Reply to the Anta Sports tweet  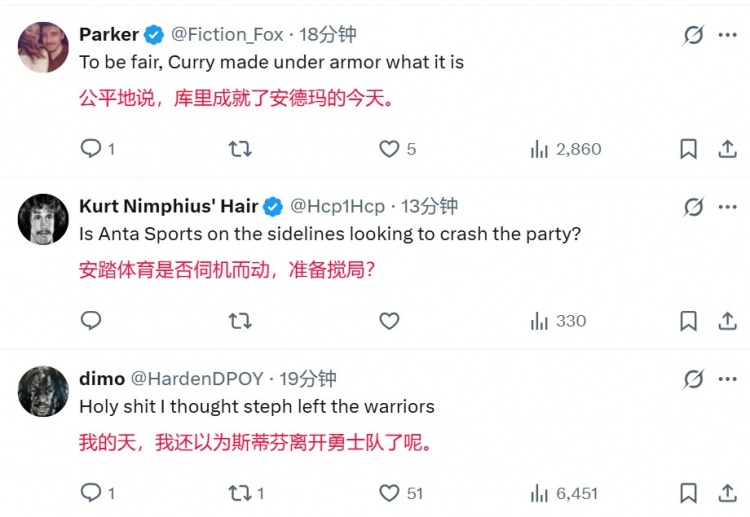click(91, 321)
